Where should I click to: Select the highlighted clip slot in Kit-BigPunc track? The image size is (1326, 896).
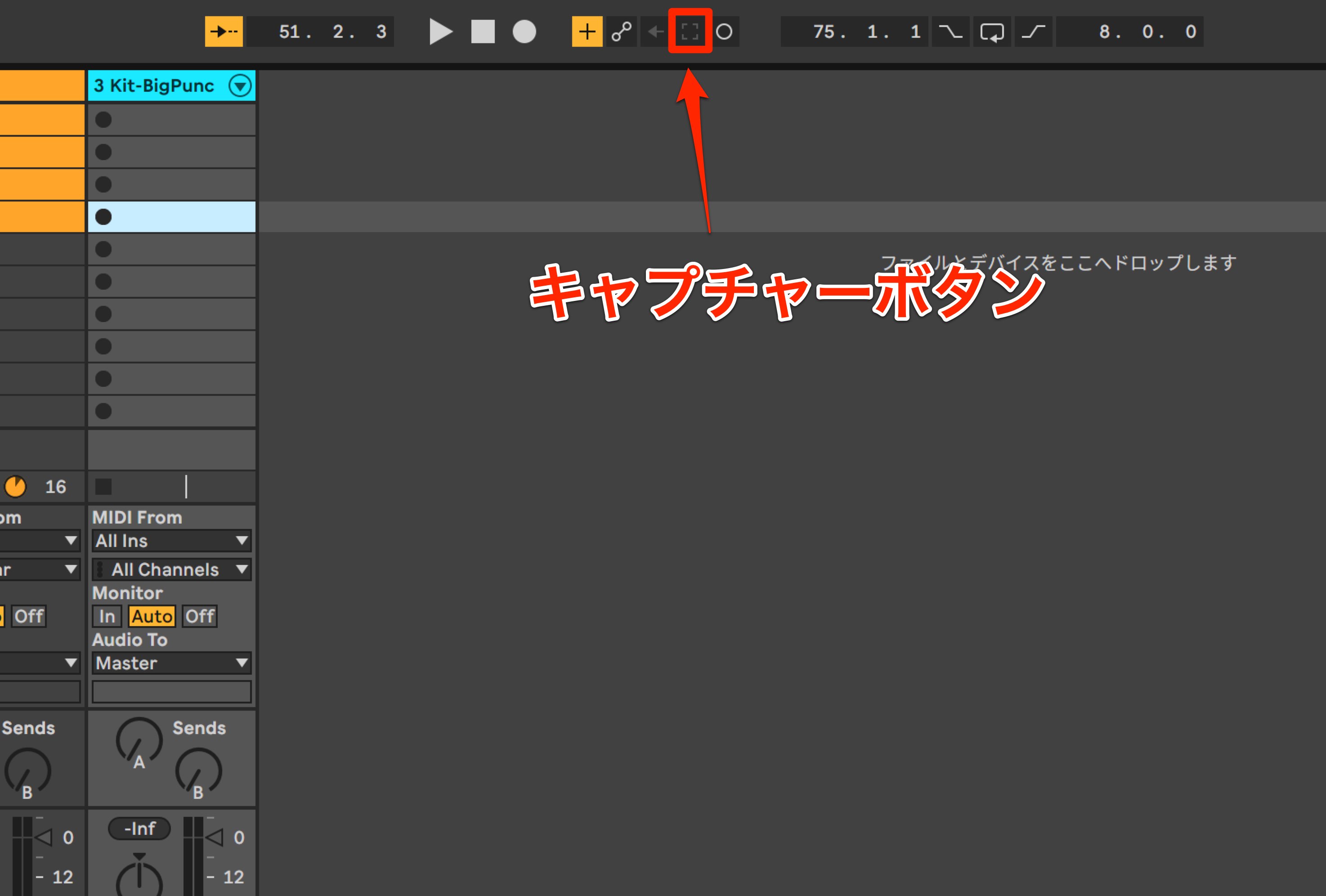(171, 217)
